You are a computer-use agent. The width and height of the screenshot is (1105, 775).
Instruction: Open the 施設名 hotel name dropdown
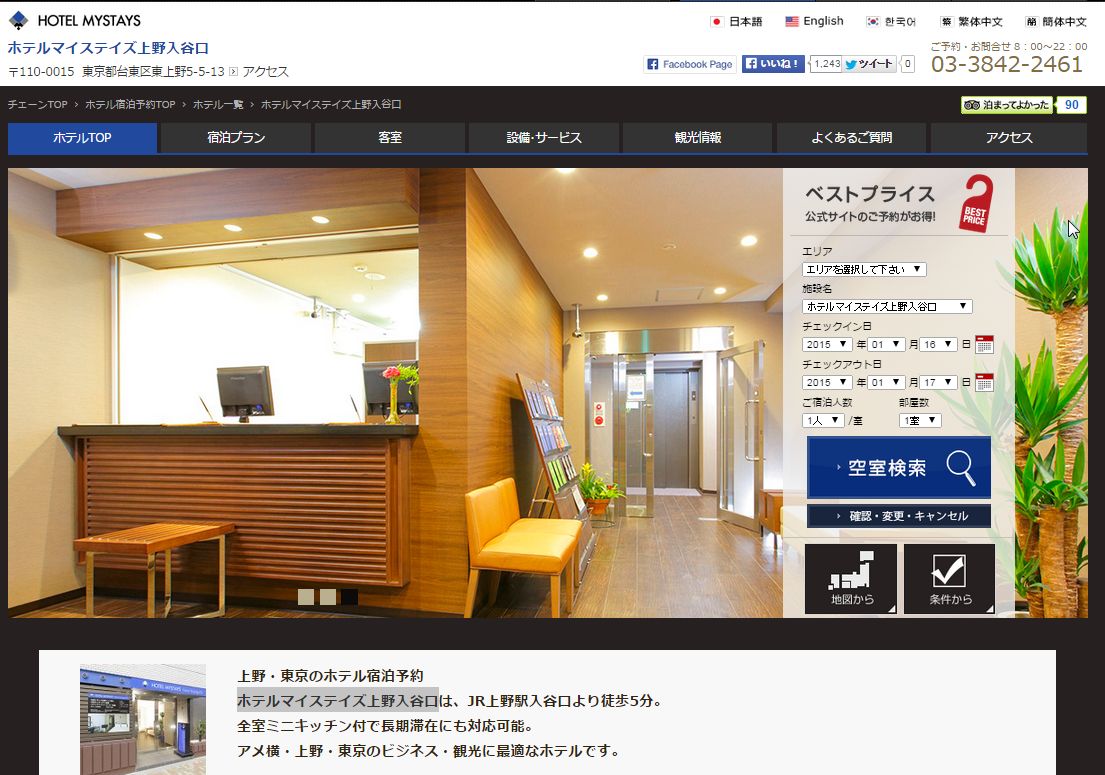pos(886,307)
